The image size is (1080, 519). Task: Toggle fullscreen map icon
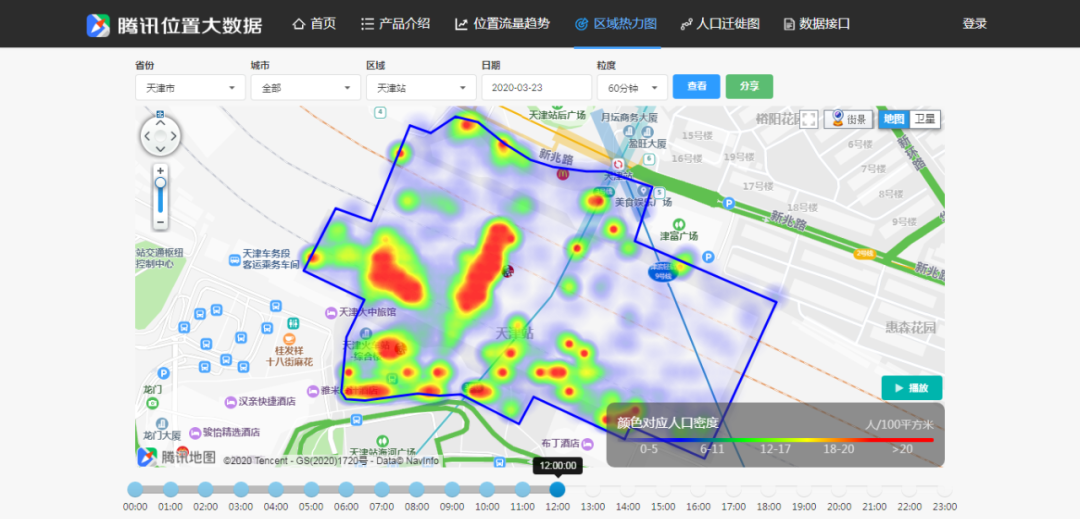click(809, 119)
